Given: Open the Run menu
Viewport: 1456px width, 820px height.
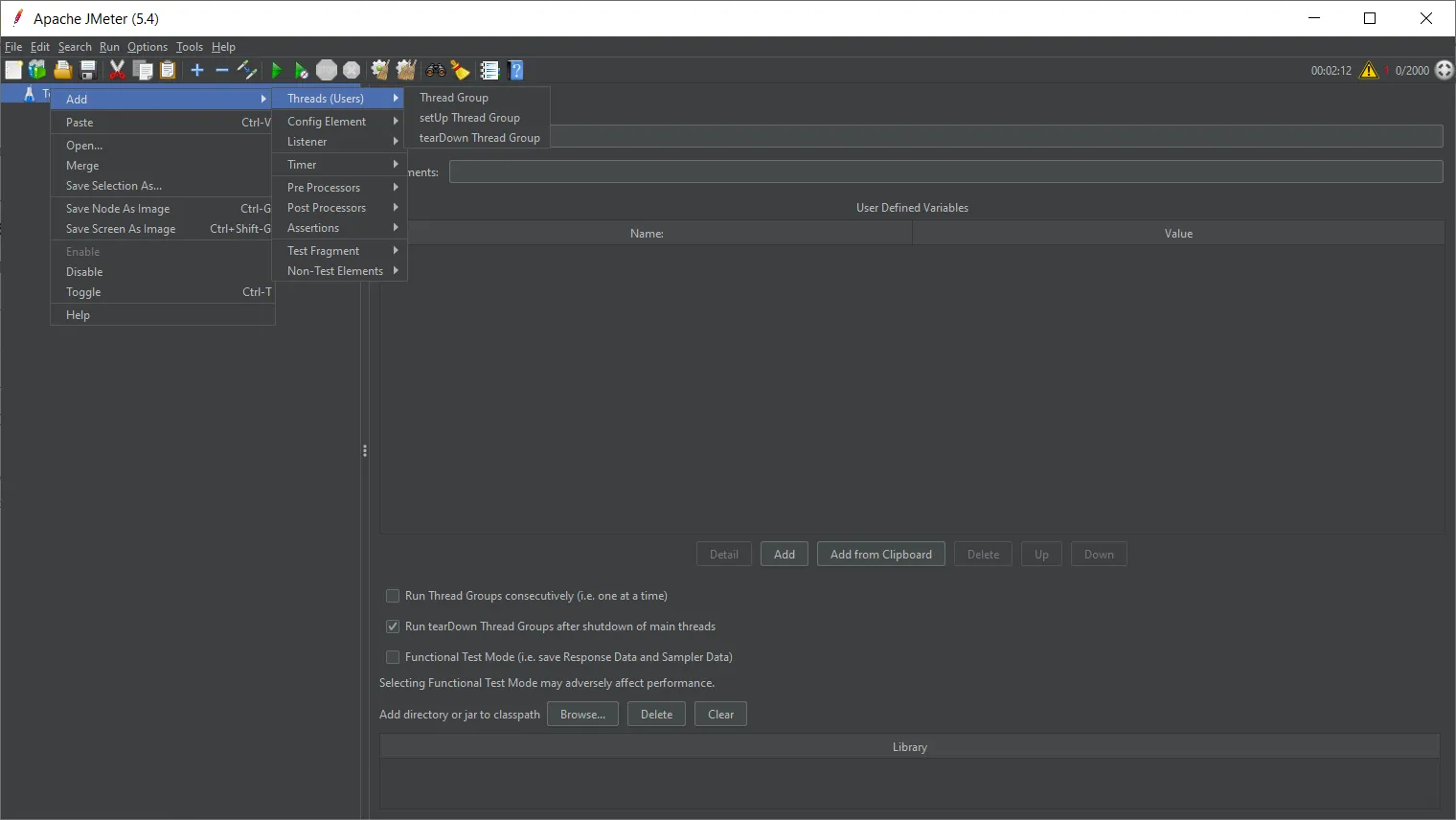Looking at the screenshot, I should click(109, 47).
